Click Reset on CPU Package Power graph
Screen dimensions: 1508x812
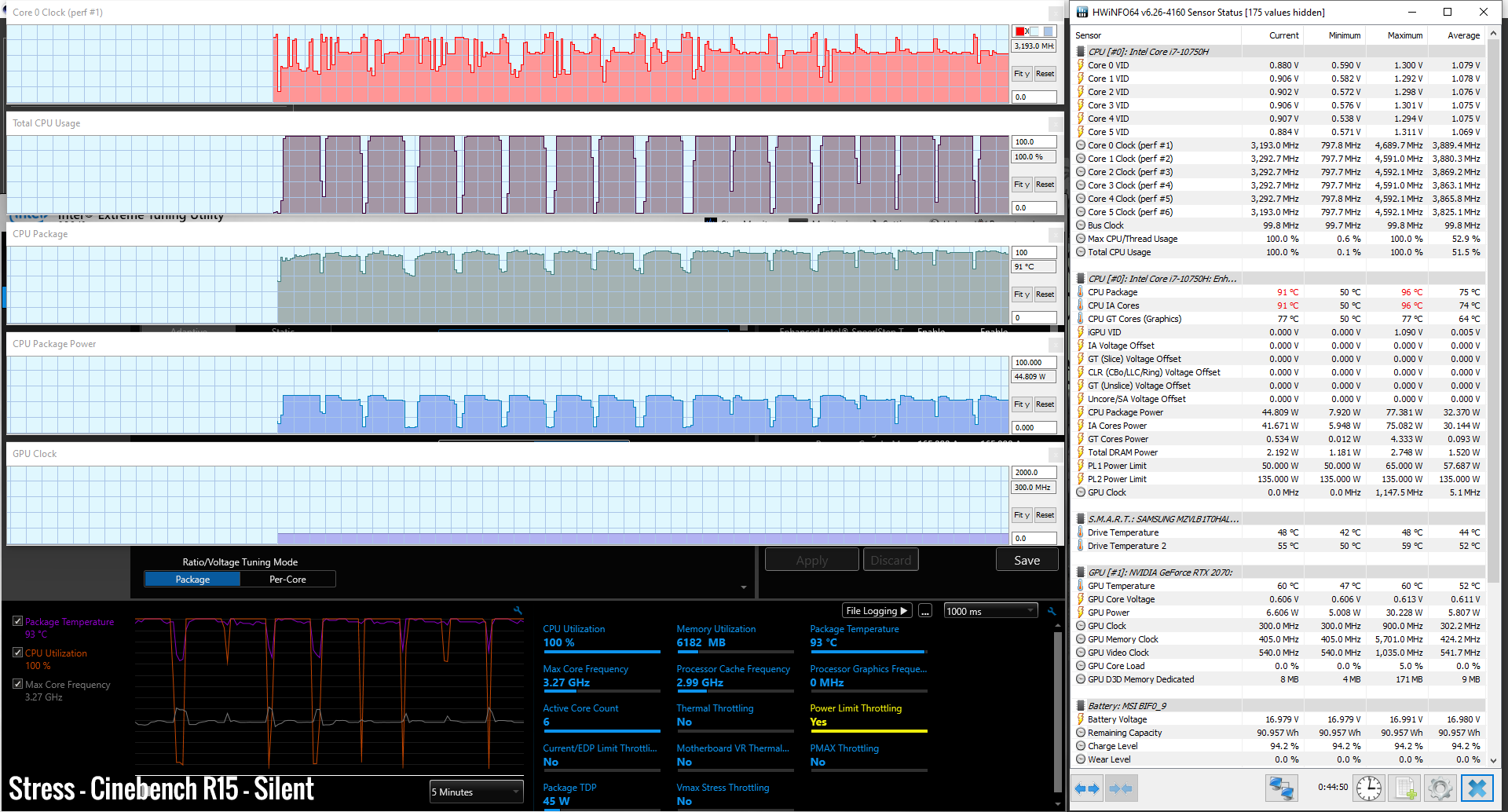click(1045, 404)
